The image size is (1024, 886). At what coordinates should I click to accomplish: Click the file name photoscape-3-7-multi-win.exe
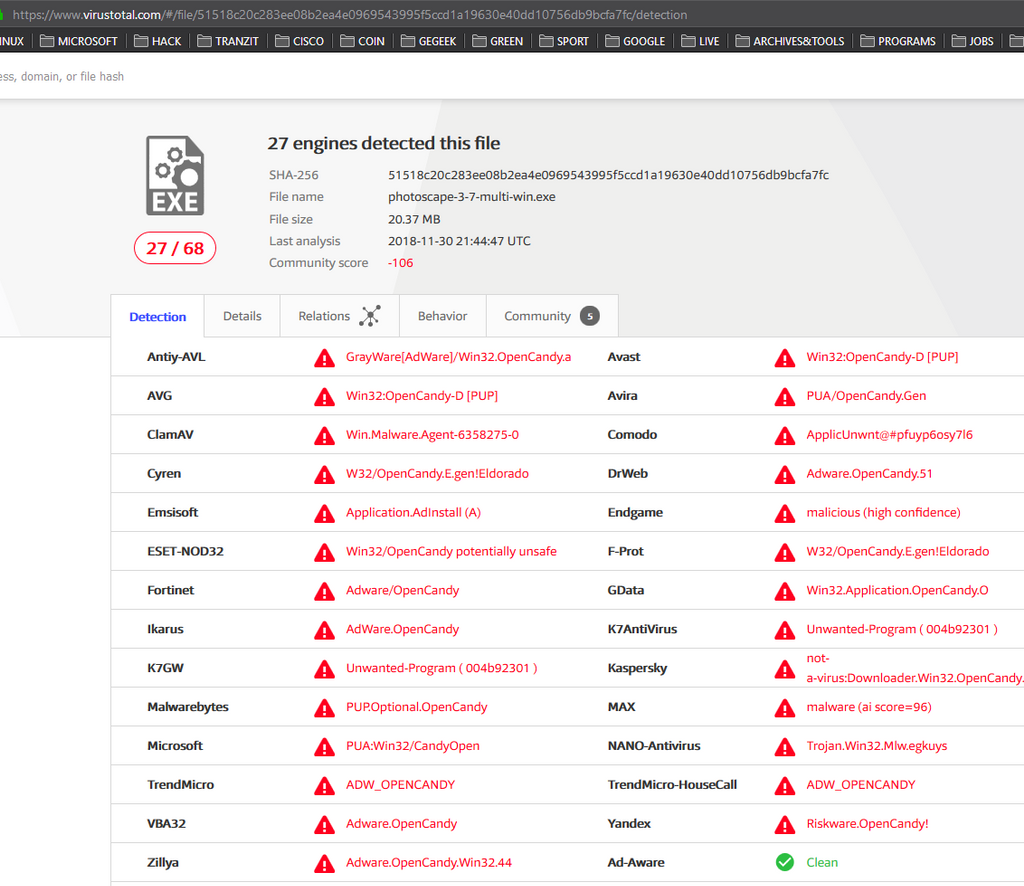472,197
